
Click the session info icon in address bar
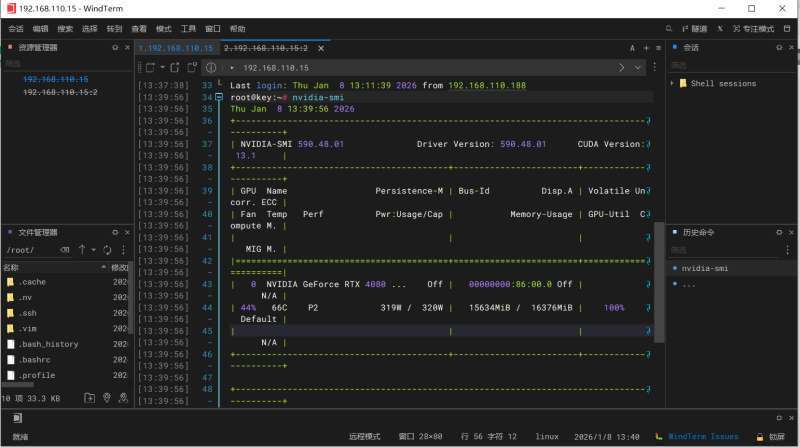211,67
